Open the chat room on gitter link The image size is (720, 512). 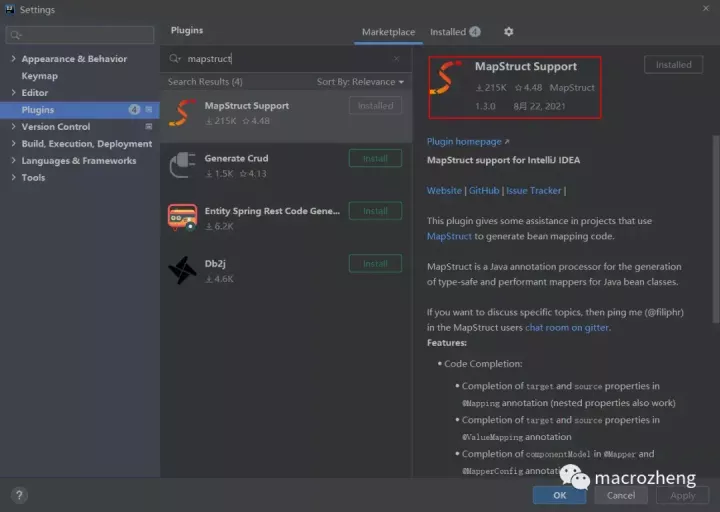click(567, 327)
